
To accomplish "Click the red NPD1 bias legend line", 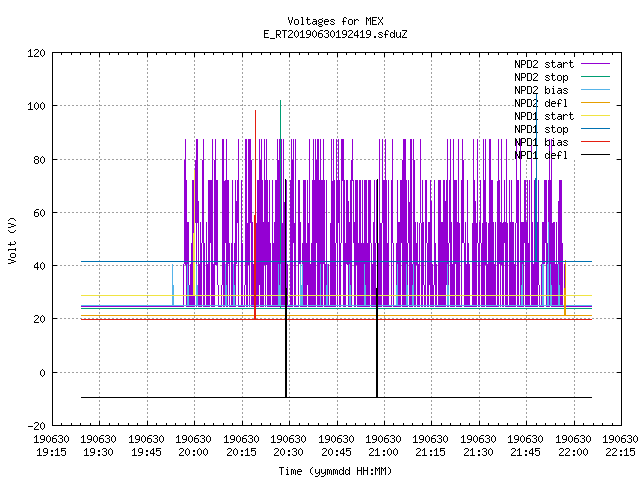I will point(595,142).
